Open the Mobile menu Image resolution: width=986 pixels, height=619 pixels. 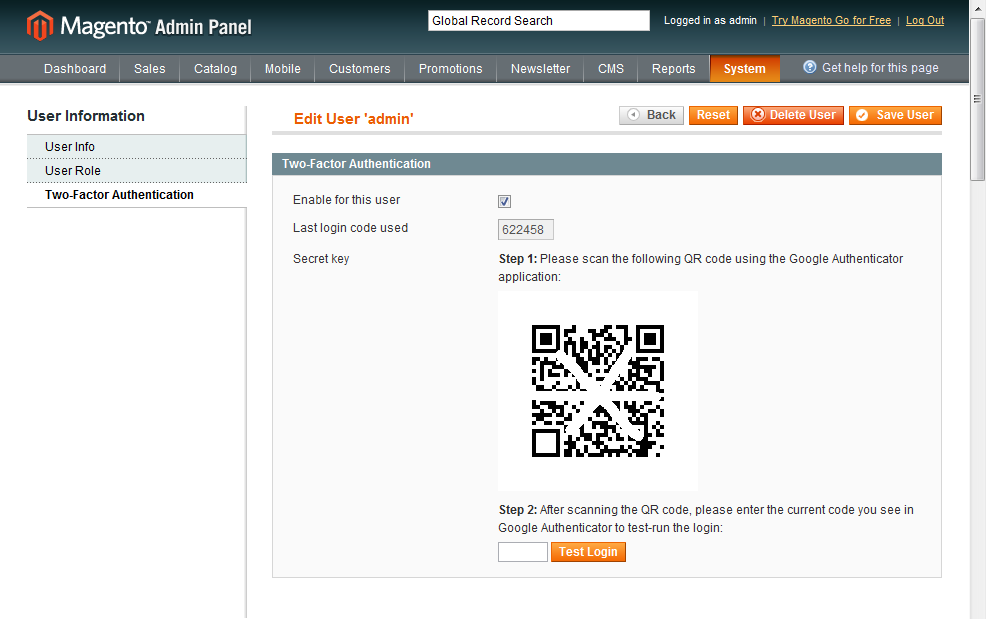click(282, 69)
